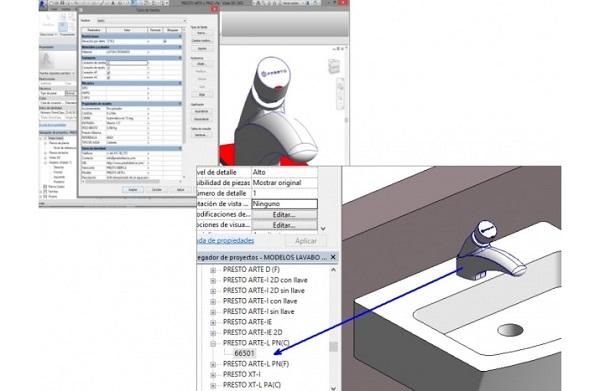Click the ViewCube navigation icon
The width and height of the screenshot is (600, 391).
tap(334, 66)
